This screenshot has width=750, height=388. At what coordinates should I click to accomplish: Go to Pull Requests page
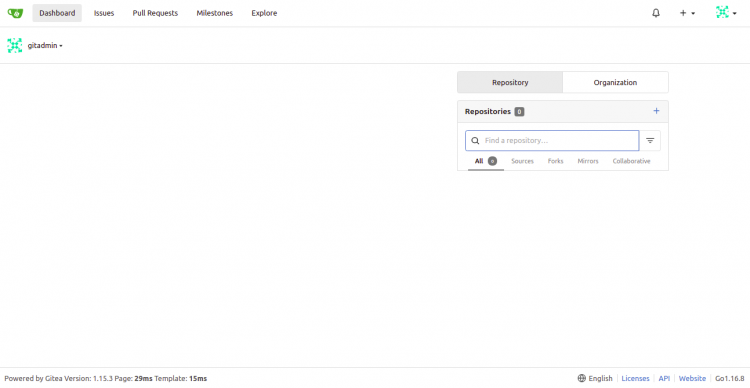155,13
